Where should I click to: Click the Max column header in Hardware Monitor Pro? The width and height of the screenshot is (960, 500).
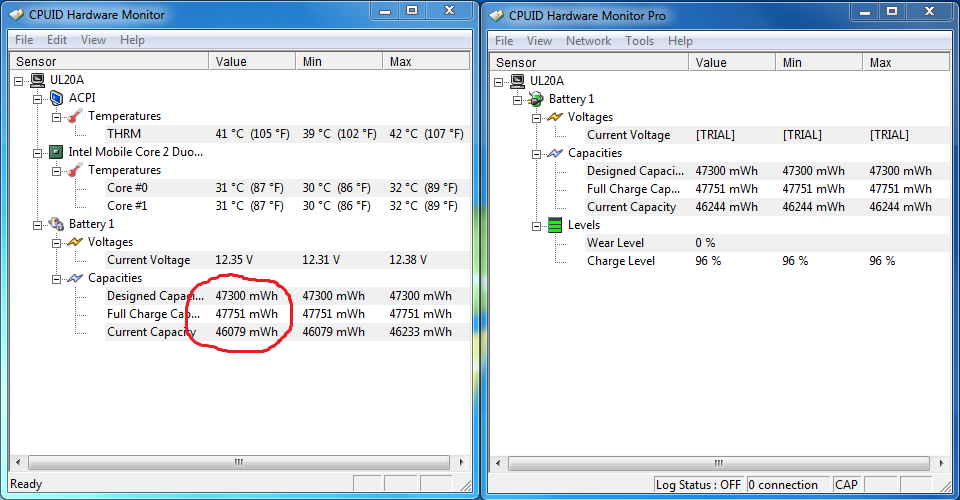coord(906,62)
